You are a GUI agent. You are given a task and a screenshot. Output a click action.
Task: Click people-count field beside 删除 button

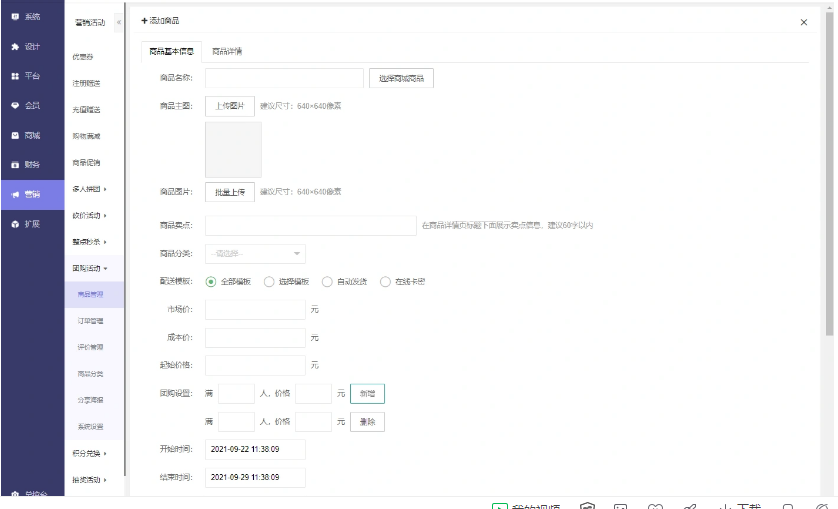[236, 422]
